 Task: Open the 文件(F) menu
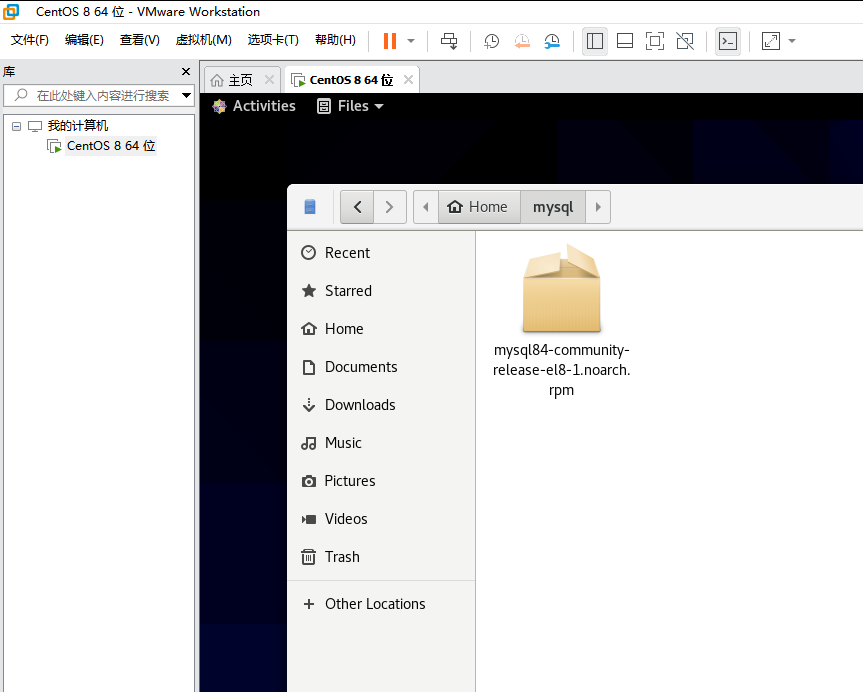tap(30, 40)
